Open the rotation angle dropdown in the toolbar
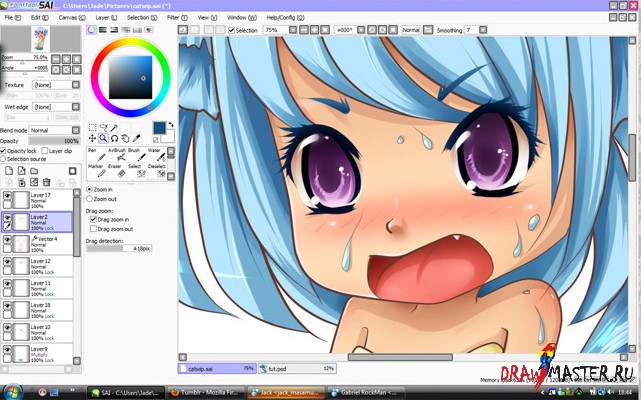This screenshot has height=400, width=641. pos(361,30)
